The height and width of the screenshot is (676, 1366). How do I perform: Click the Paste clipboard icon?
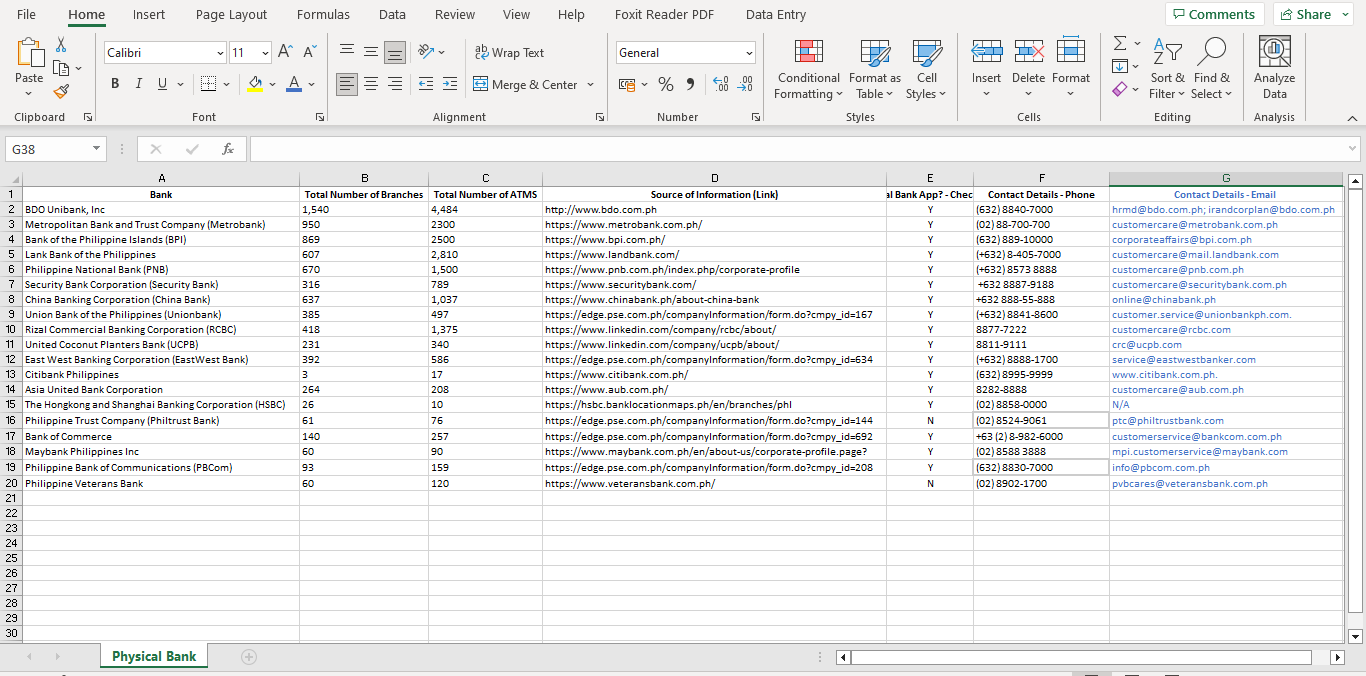(x=29, y=53)
